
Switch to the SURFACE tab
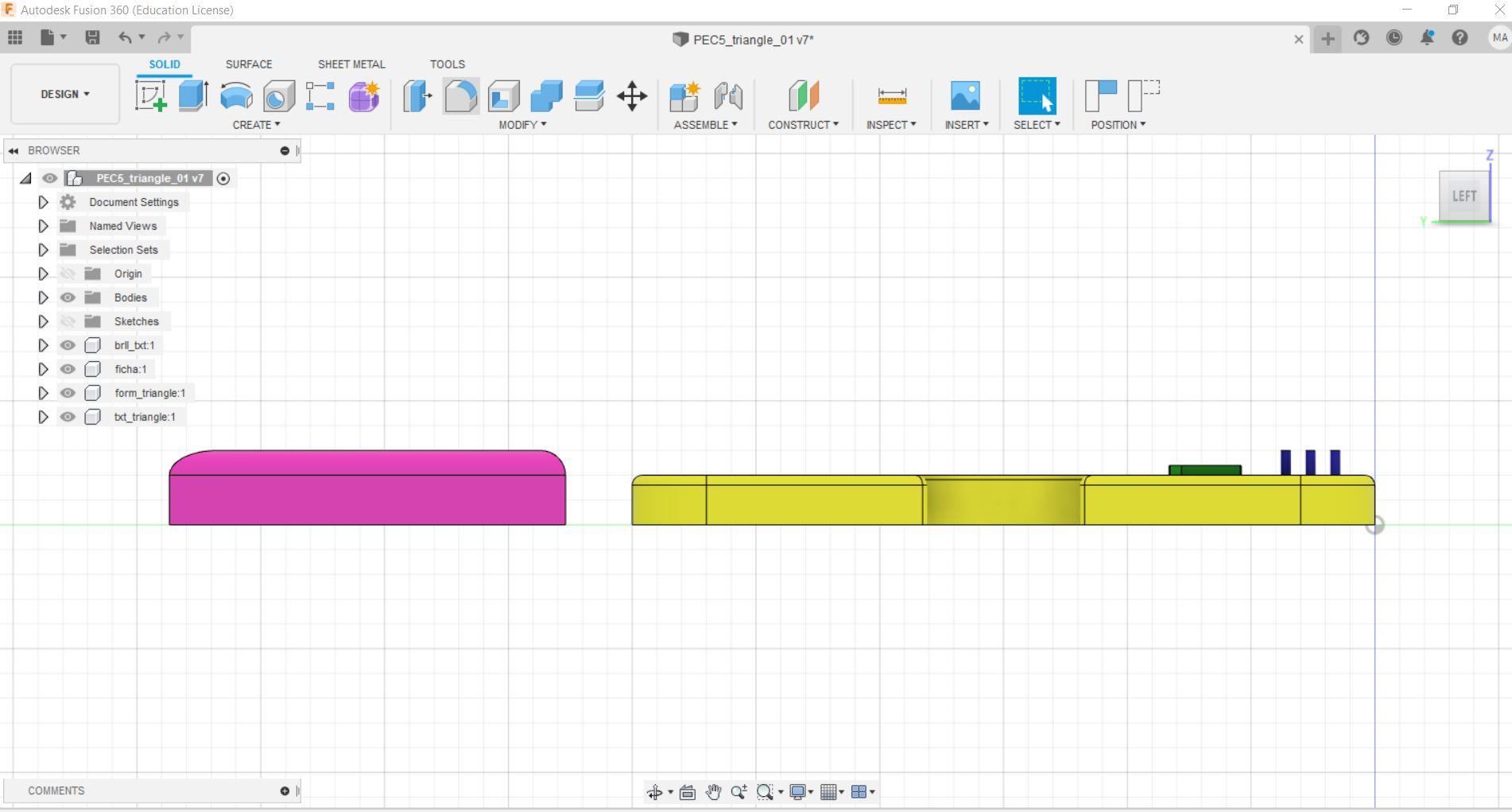point(249,64)
